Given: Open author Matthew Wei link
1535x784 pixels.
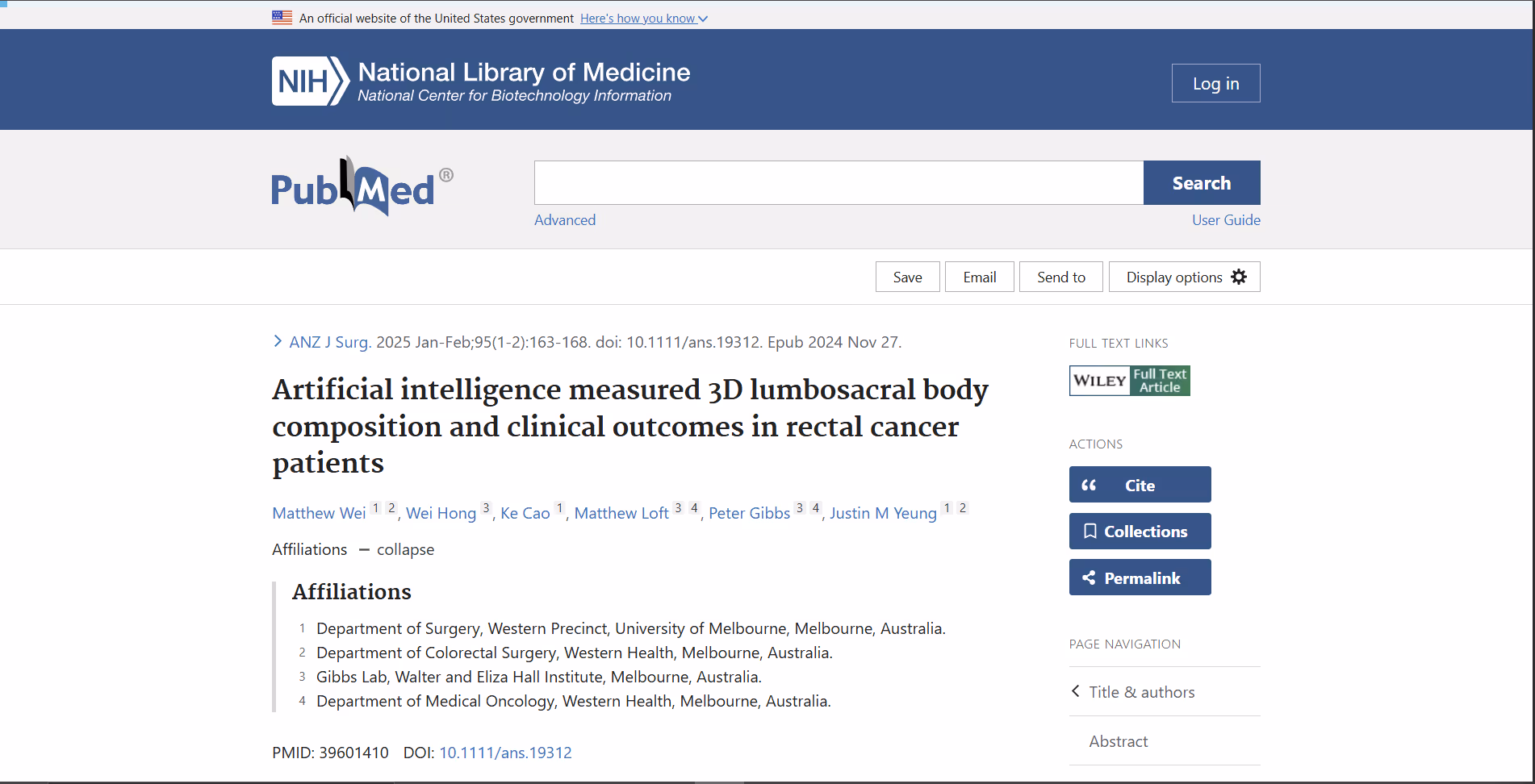Looking at the screenshot, I should pos(319,513).
